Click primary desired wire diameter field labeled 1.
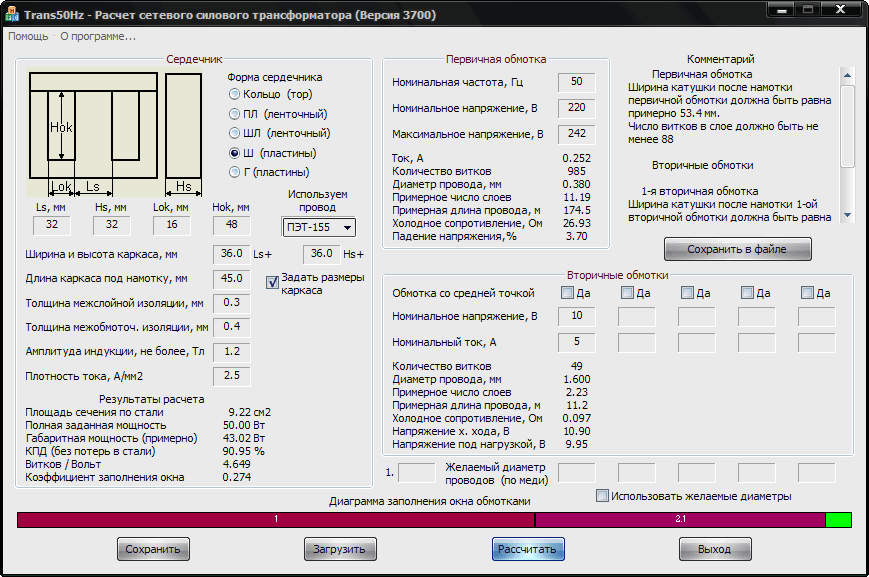The image size is (869, 577). (417, 473)
